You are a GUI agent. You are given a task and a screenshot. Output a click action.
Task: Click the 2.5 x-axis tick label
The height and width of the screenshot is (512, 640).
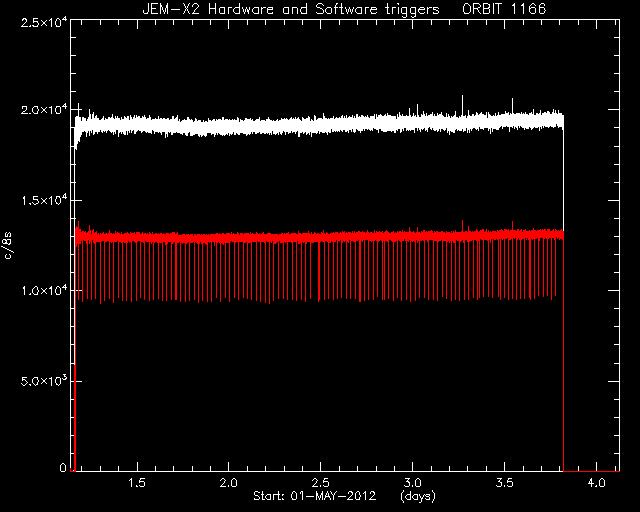(x=320, y=483)
